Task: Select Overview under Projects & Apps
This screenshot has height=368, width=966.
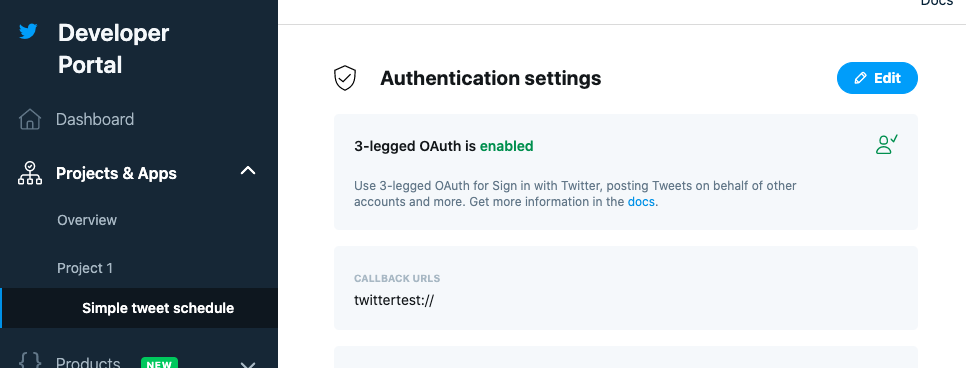Action: tap(87, 220)
